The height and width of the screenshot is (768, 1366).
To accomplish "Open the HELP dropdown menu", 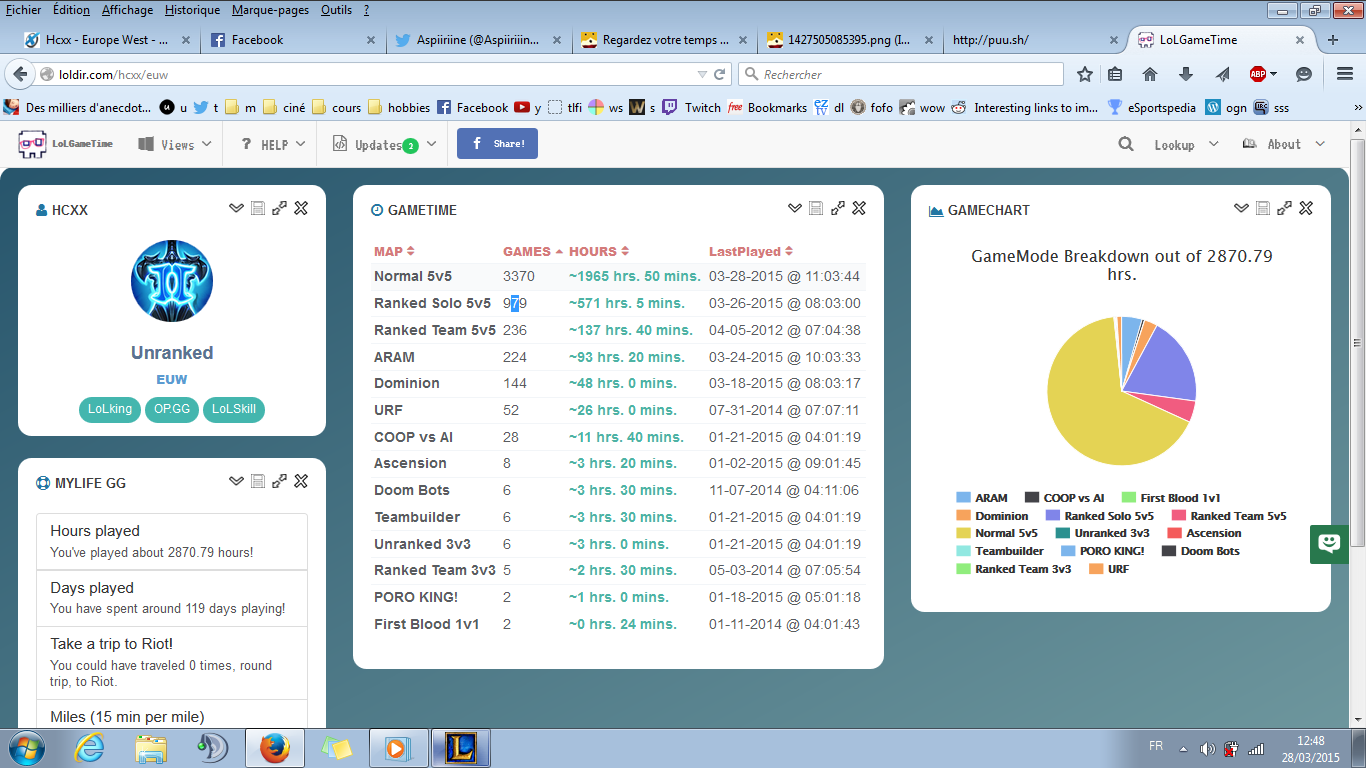I will (x=273, y=144).
